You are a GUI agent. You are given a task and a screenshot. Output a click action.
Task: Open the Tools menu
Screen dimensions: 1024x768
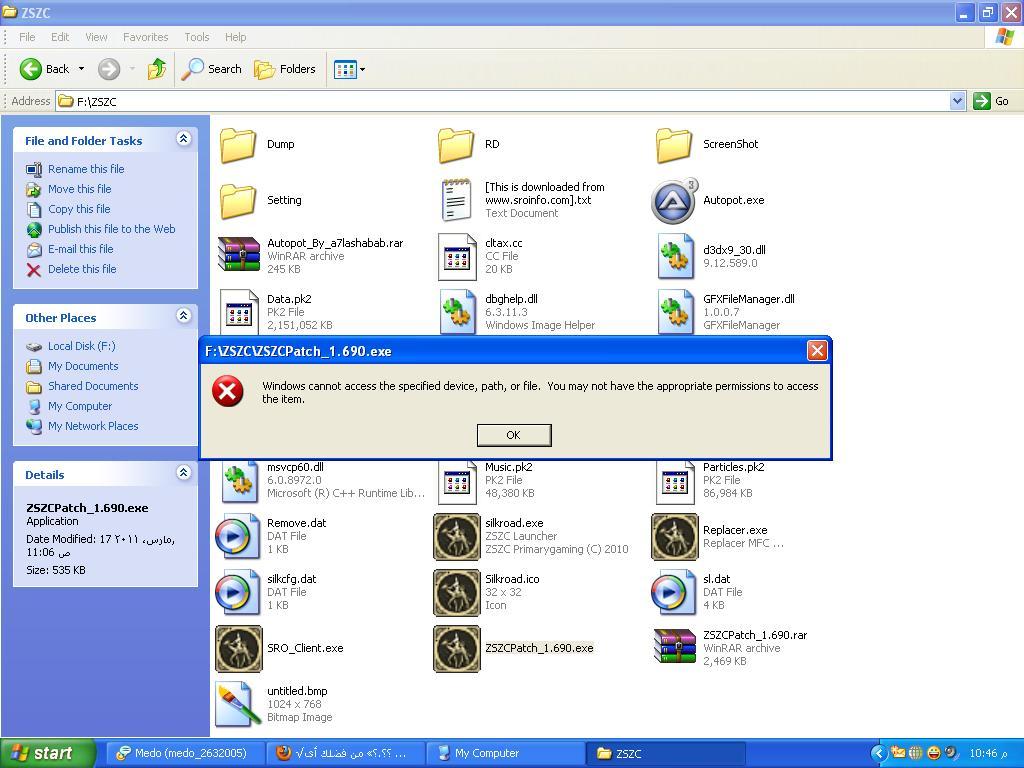tap(197, 37)
